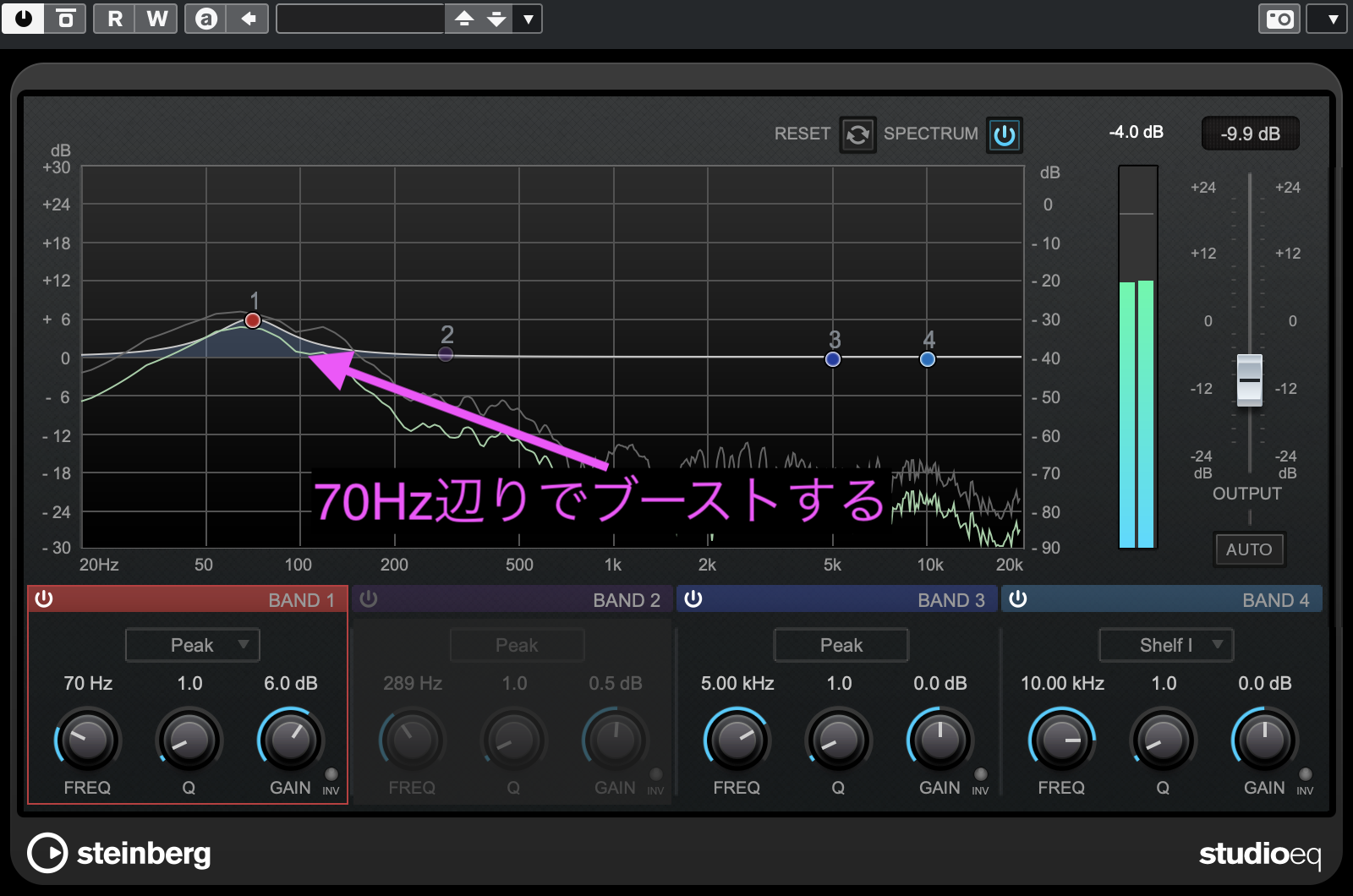Click the preset name field

pyautogui.click(x=361, y=18)
